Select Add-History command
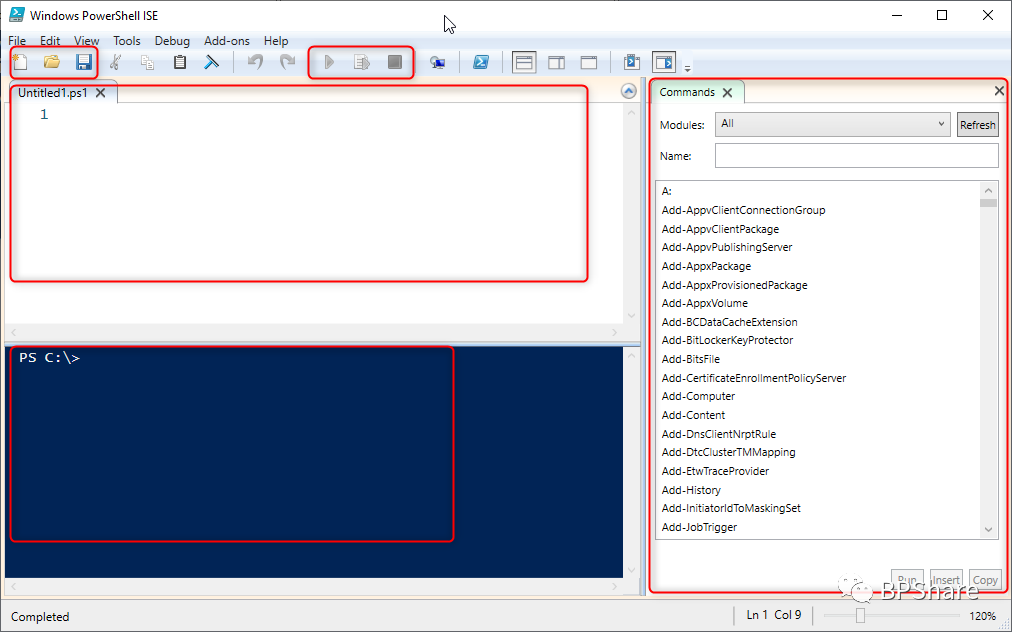Screen dimensions: 1012x632 (691, 491)
